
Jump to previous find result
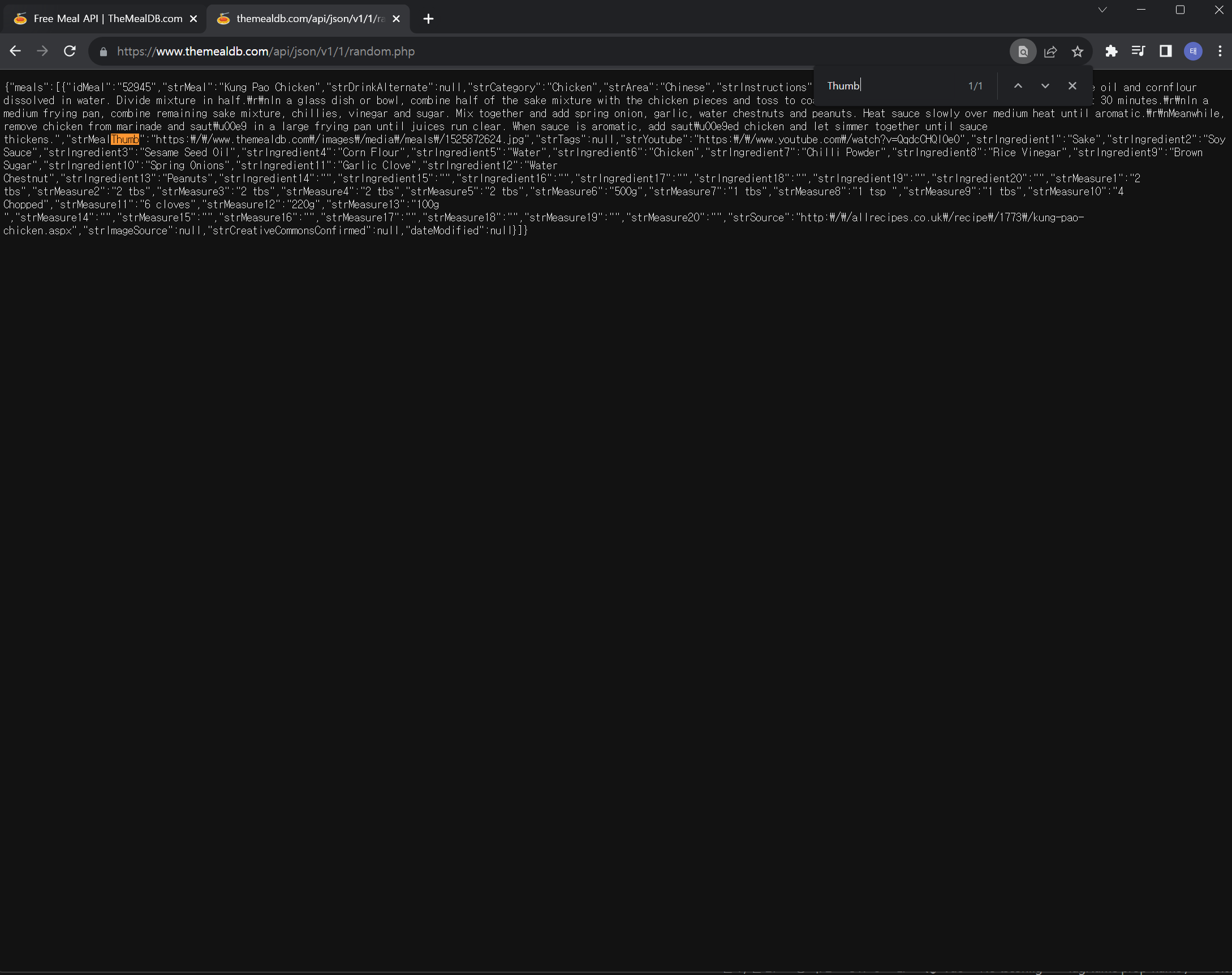pos(1018,85)
